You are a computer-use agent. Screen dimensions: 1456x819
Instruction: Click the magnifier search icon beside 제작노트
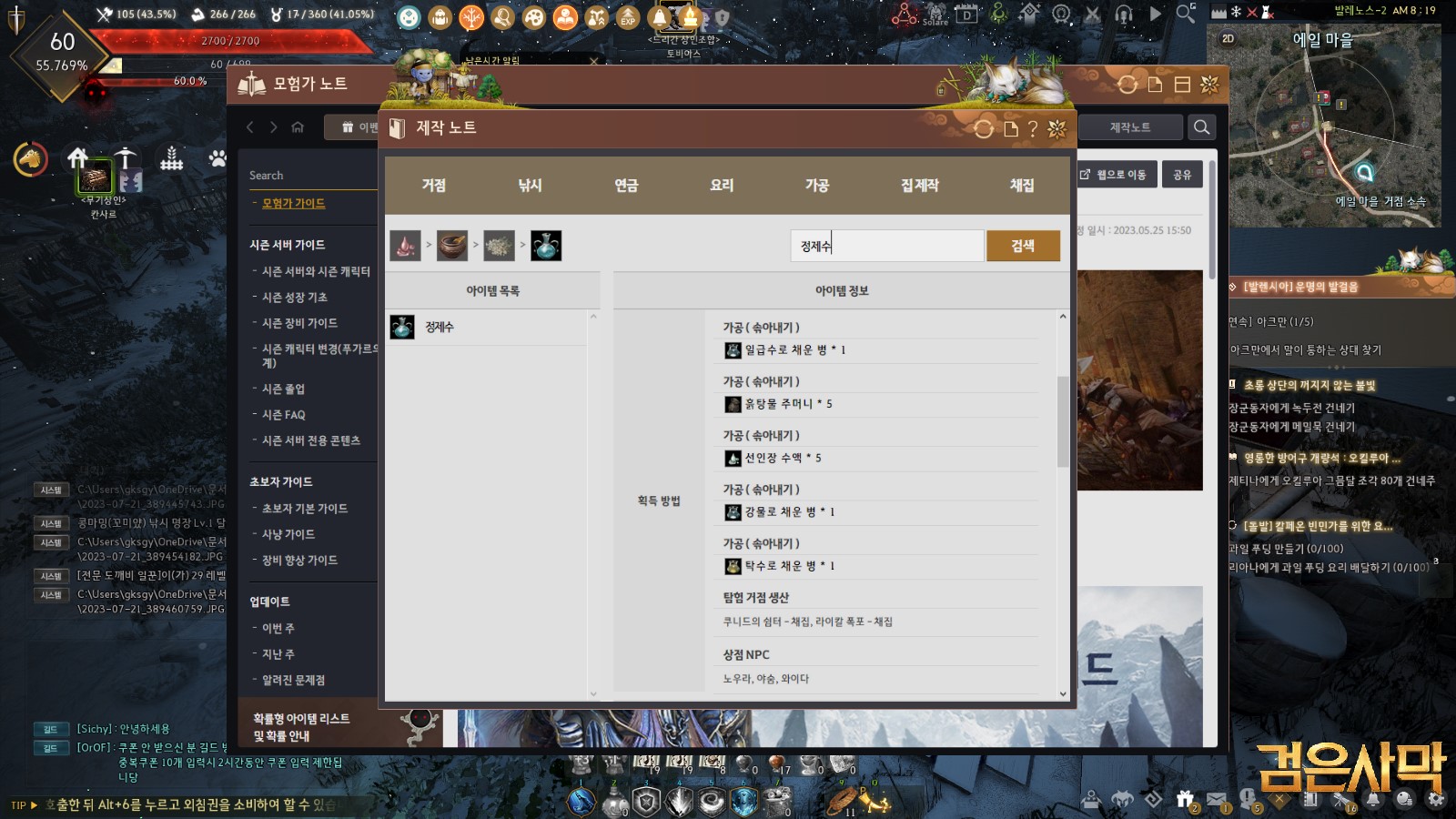tap(1202, 127)
